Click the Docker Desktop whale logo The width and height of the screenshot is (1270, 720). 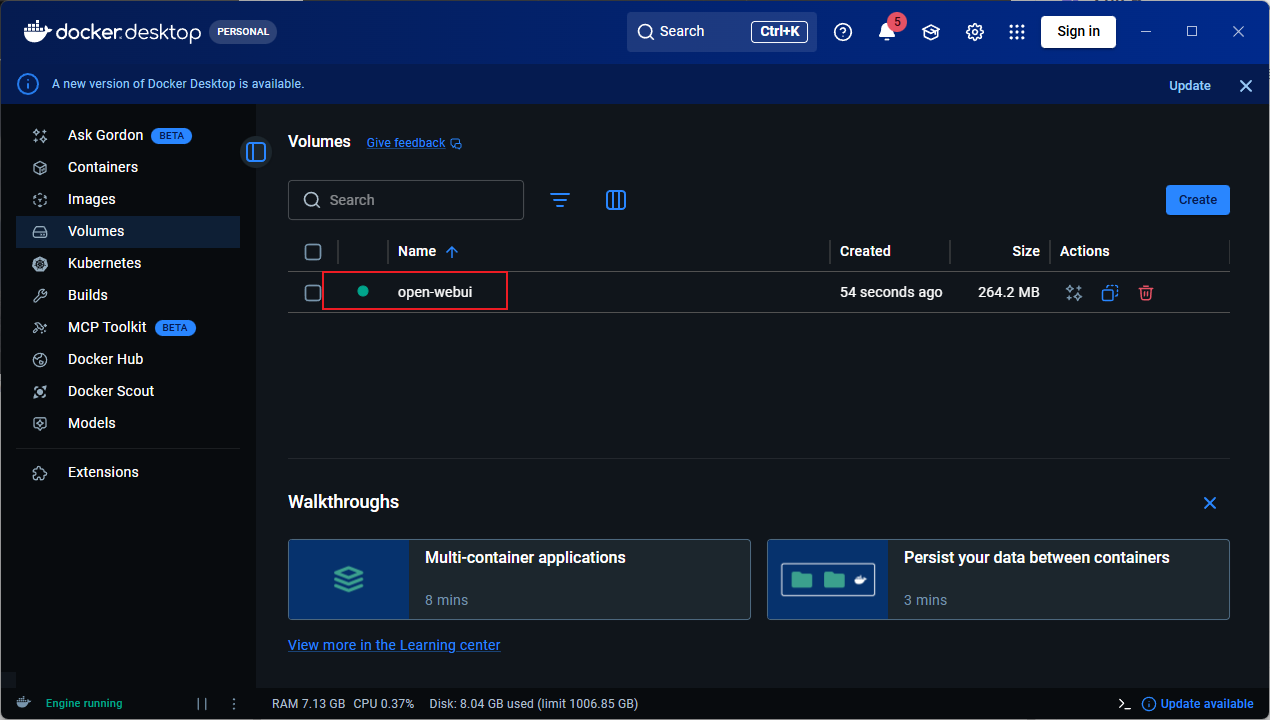[113, 32]
